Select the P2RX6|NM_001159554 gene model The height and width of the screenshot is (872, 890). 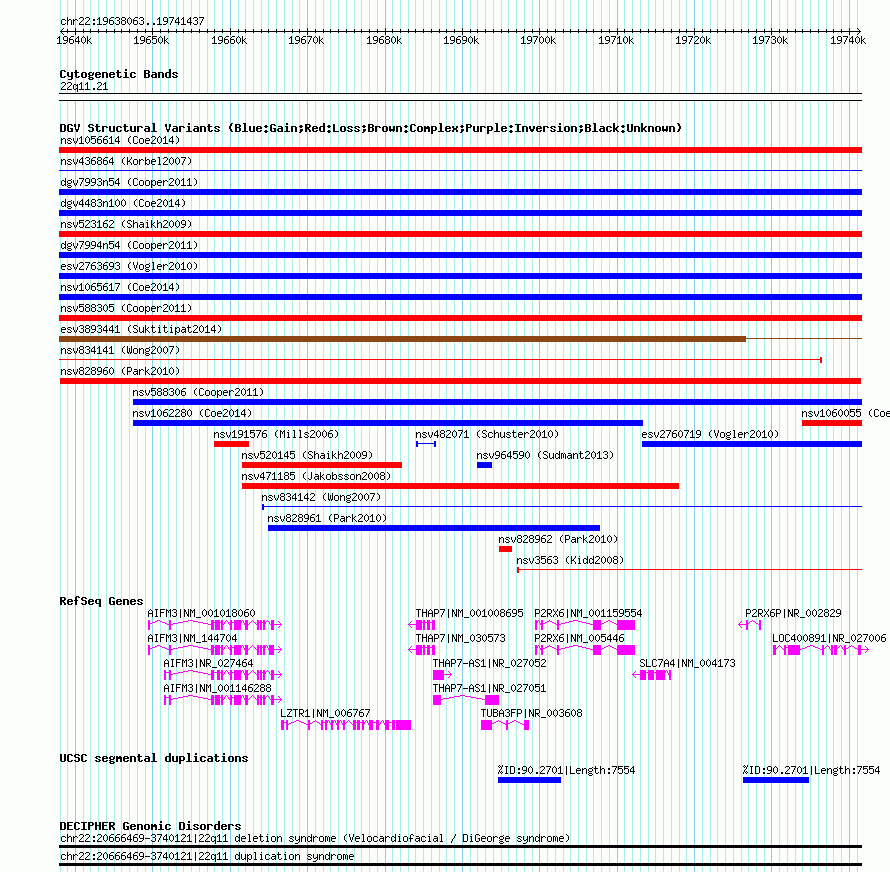point(585,625)
